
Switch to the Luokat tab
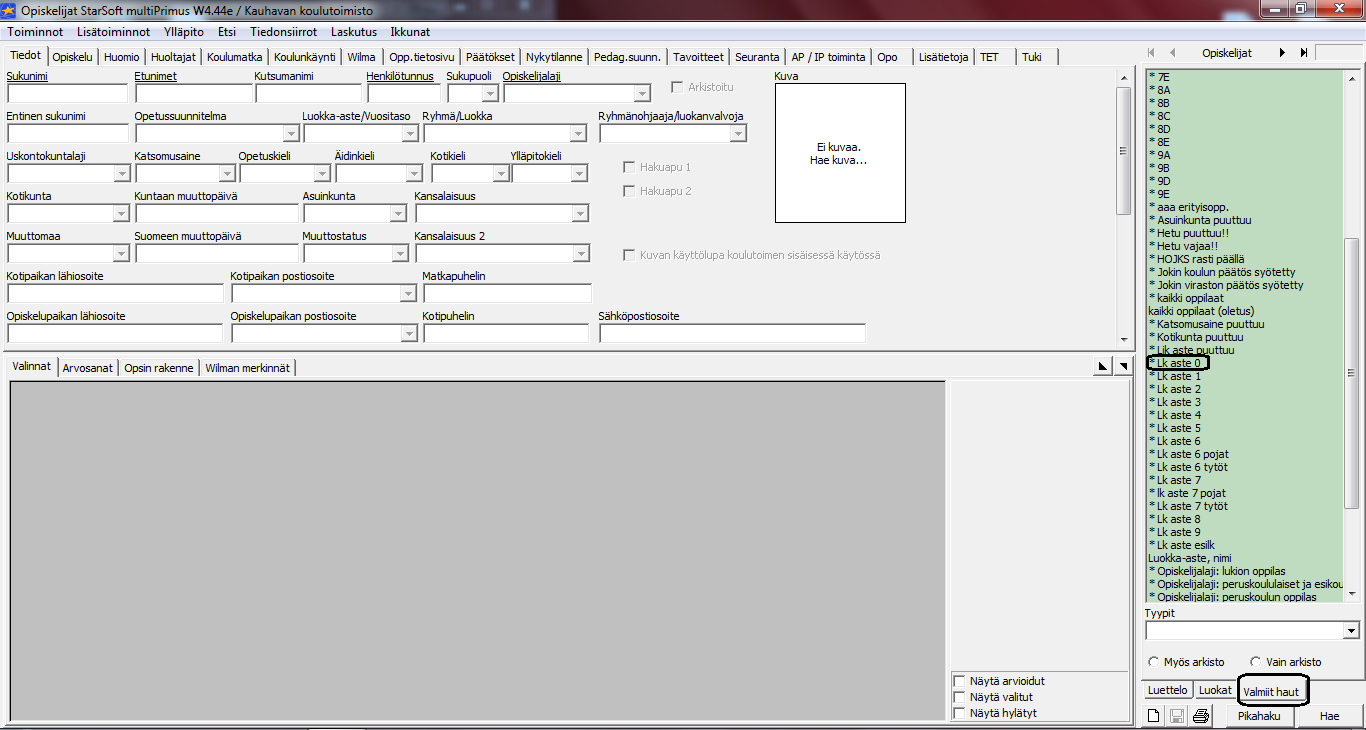point(1215,690)
